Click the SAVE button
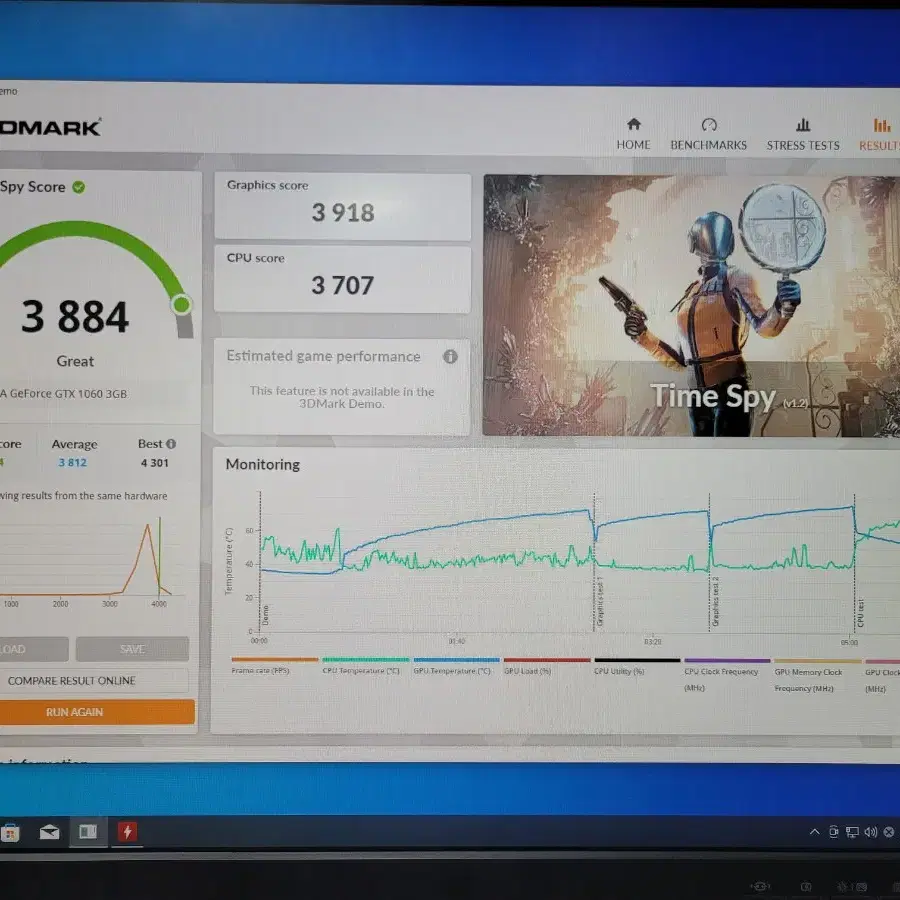Viewport: 900px width, 900px height. click(132, 649)
